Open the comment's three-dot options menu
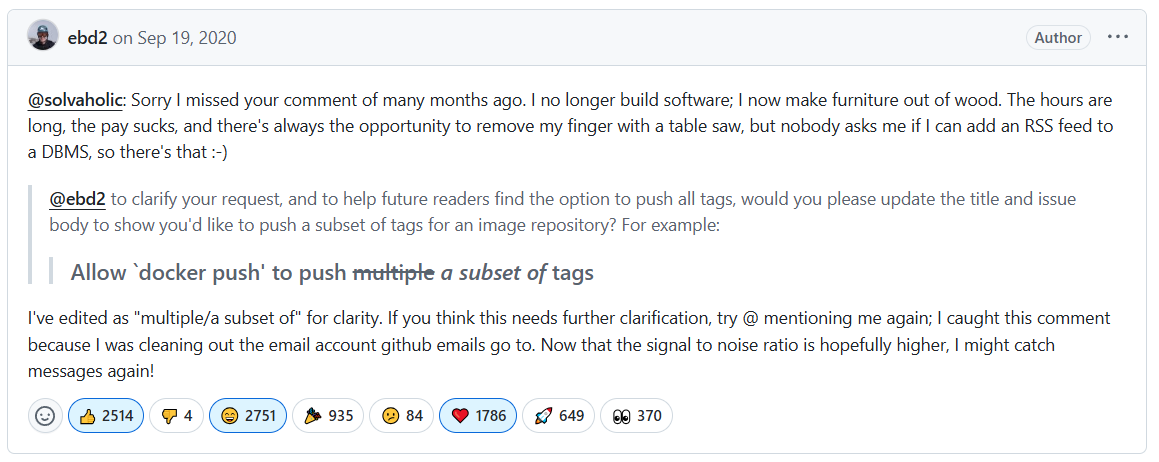Image resolution: width=1159 pixels, height=462 pixels. click(x=1118, y=38)
